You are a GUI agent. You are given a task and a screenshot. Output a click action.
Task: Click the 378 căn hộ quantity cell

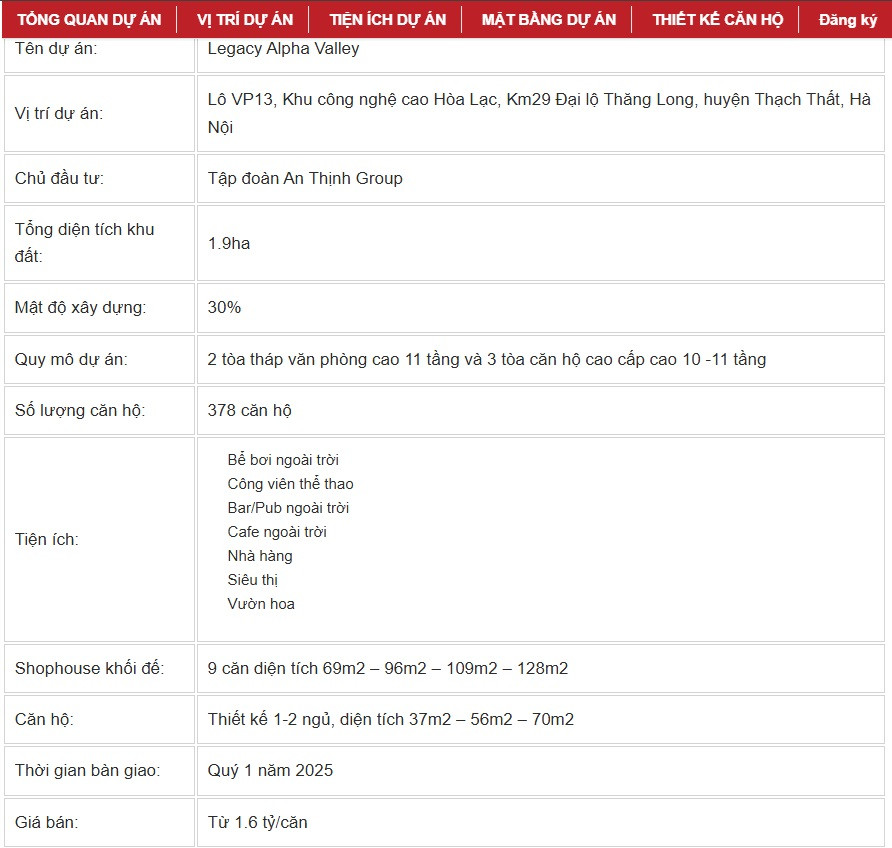250,410
